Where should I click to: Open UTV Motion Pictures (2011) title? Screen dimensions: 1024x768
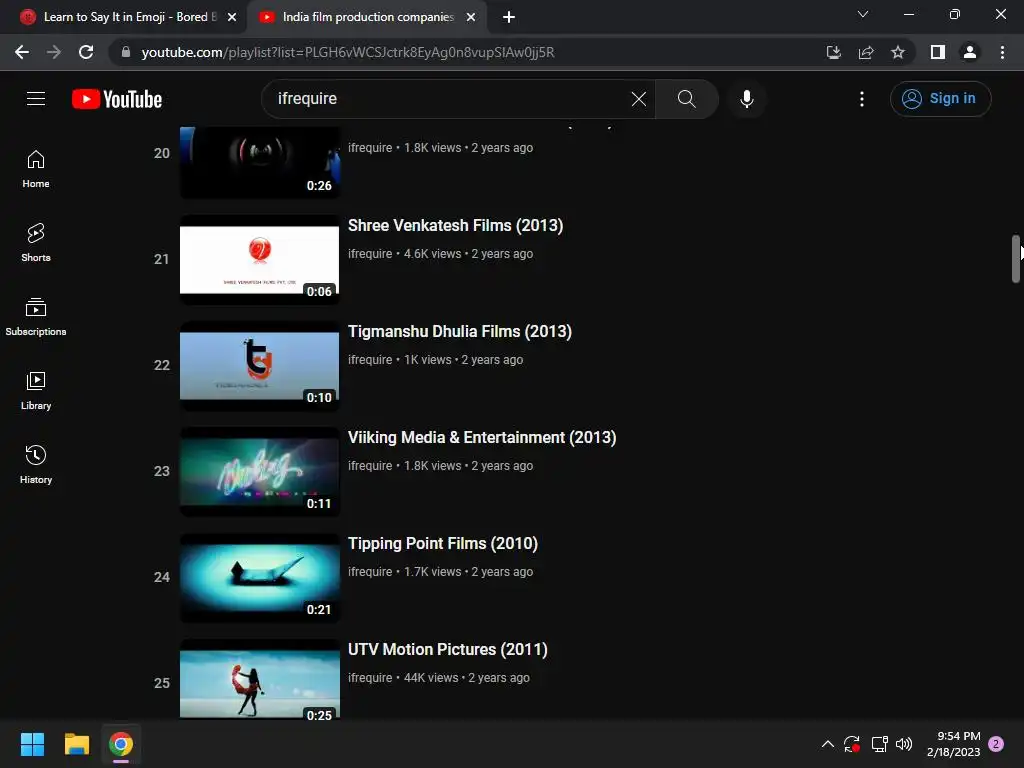pos(447,649)
